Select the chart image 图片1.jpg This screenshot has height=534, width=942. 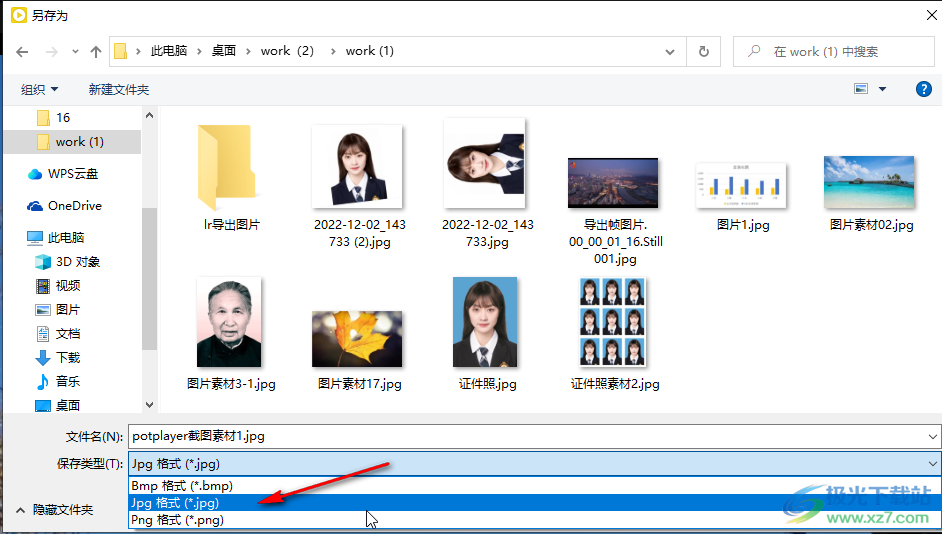click(743, 197)
